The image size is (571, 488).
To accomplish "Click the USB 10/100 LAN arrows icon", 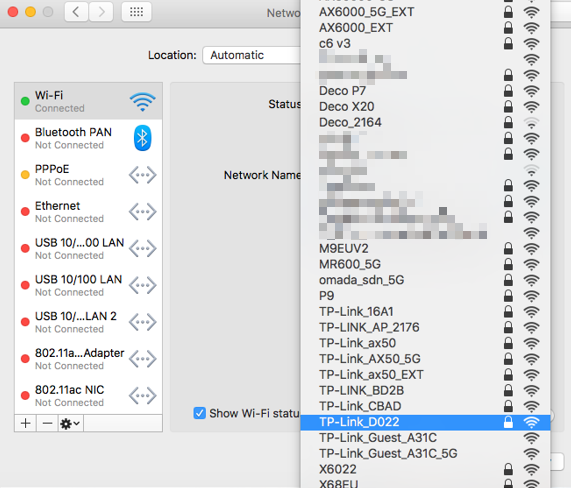I will [142, 286].
